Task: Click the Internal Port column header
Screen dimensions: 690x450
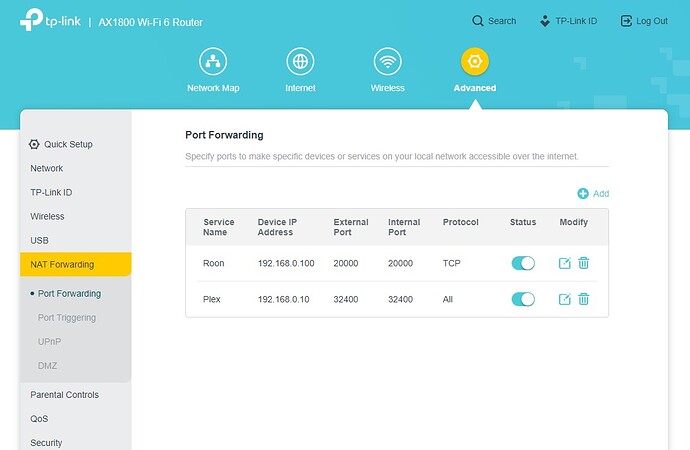Action: click(x=404, y=227)
